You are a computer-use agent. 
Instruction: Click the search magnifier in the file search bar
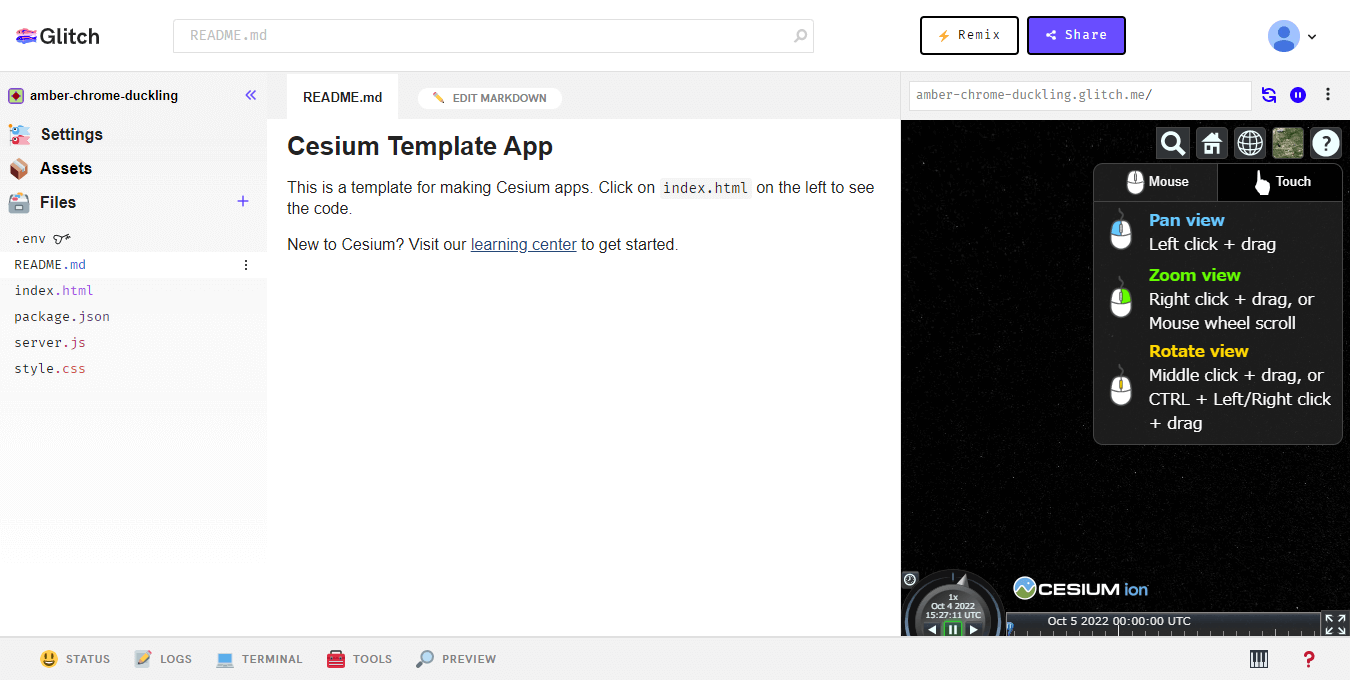pyautogui.click(x=800, y=36)
